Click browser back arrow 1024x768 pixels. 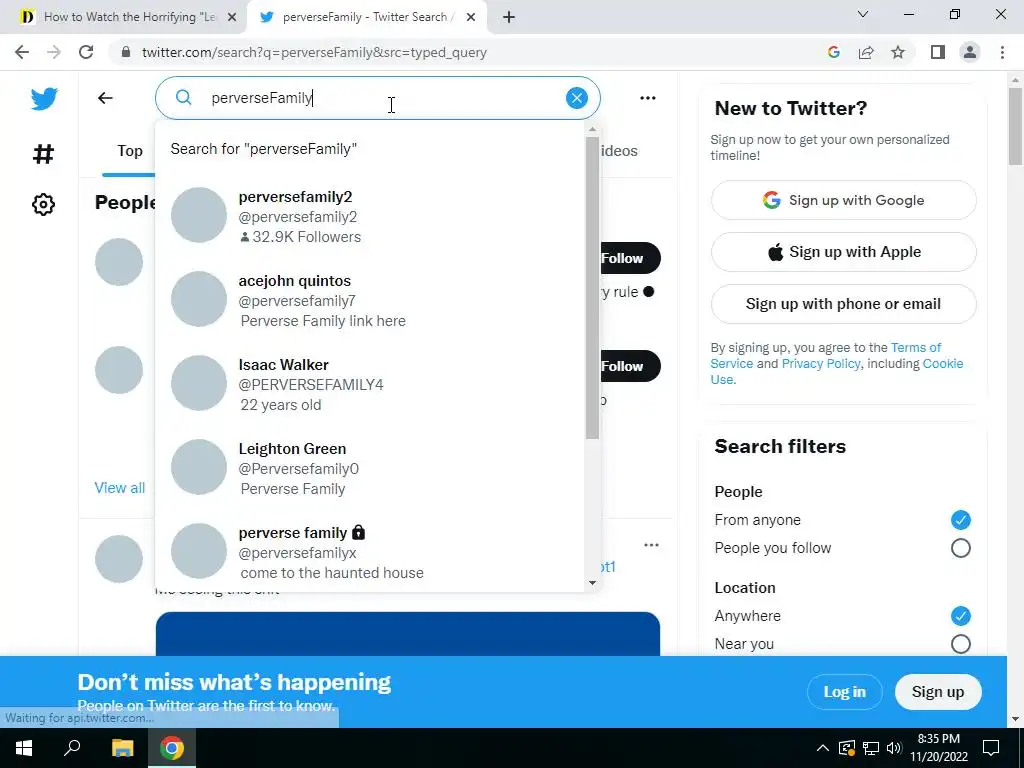[22, 52]
